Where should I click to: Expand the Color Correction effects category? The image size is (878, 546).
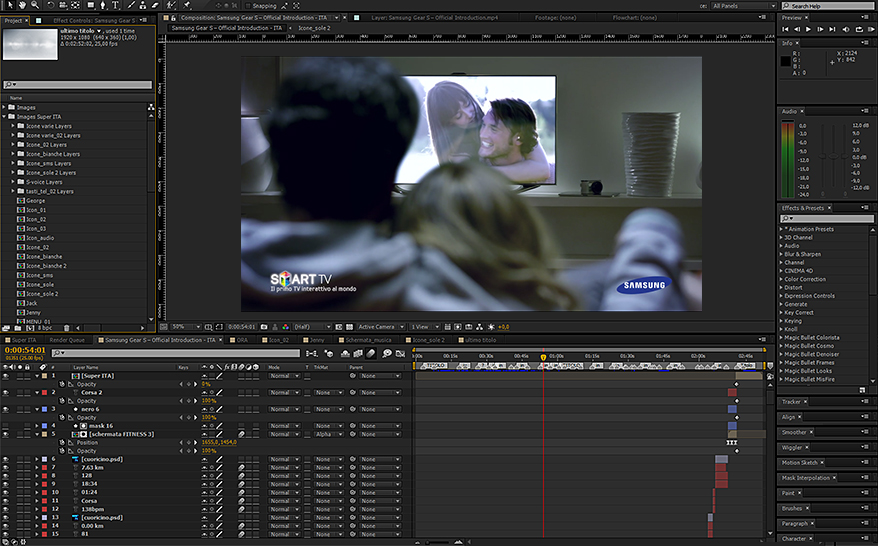[x=782, y=279]
